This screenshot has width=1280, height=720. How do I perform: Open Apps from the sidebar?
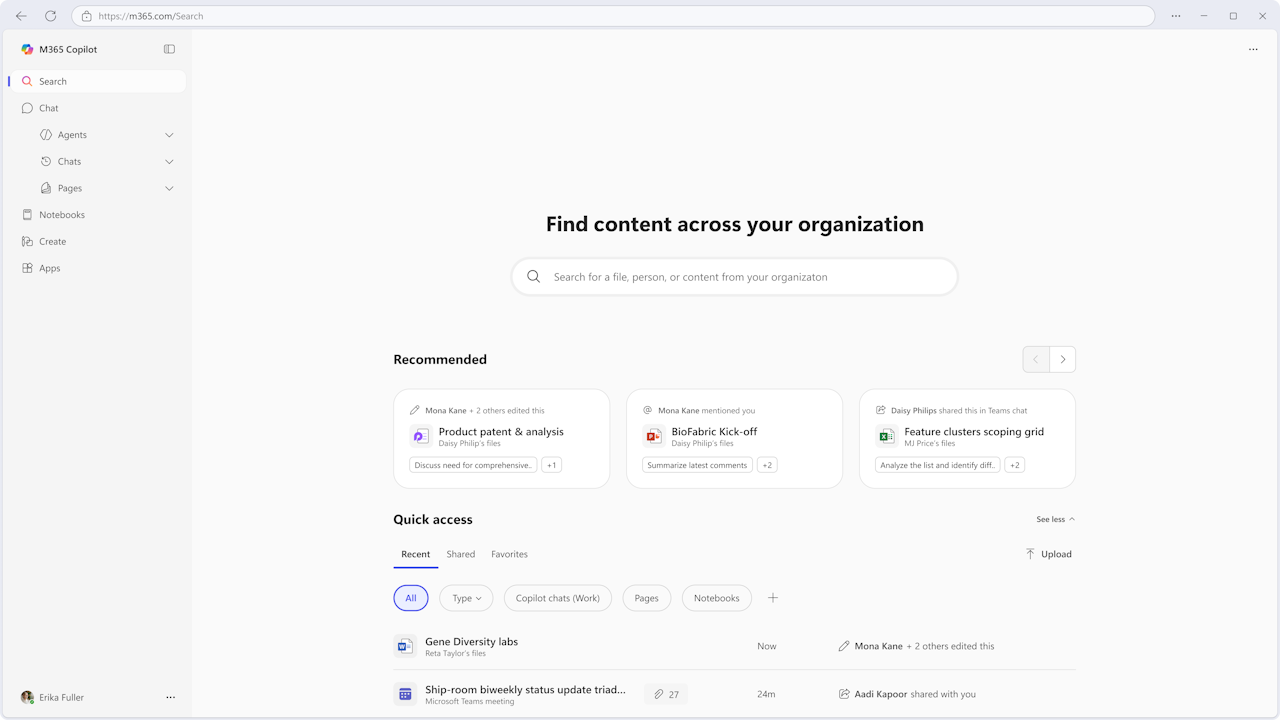click(27, 268)
